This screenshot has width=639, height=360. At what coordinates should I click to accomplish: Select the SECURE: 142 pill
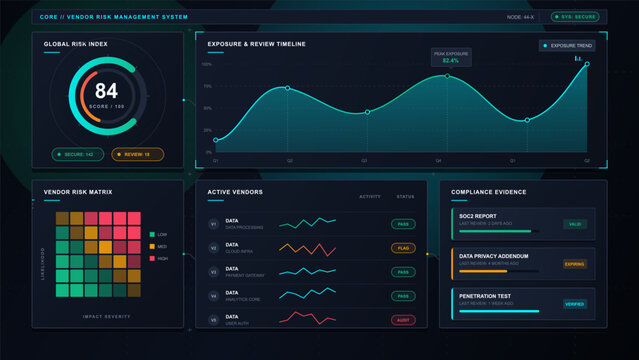click(x=78, y=155)
